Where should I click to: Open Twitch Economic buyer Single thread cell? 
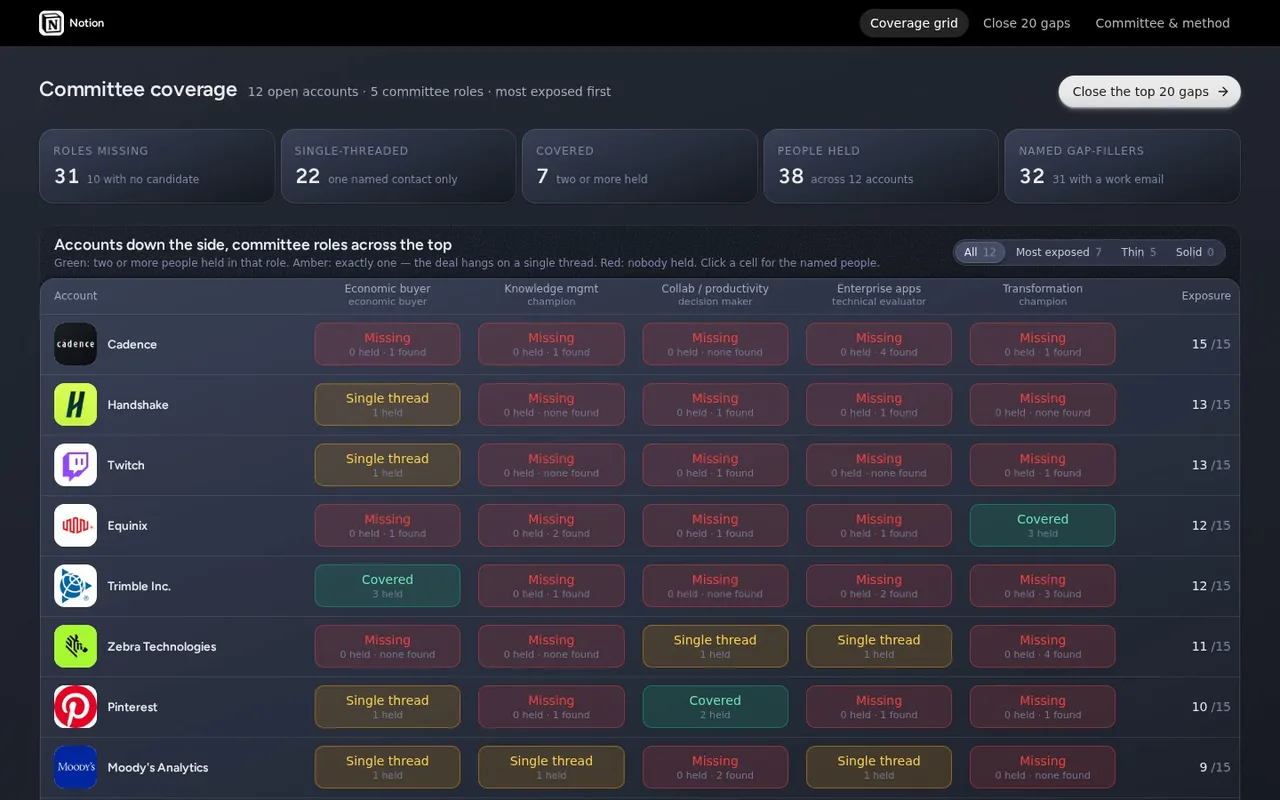pyautogui.click(x=388, y=465)
